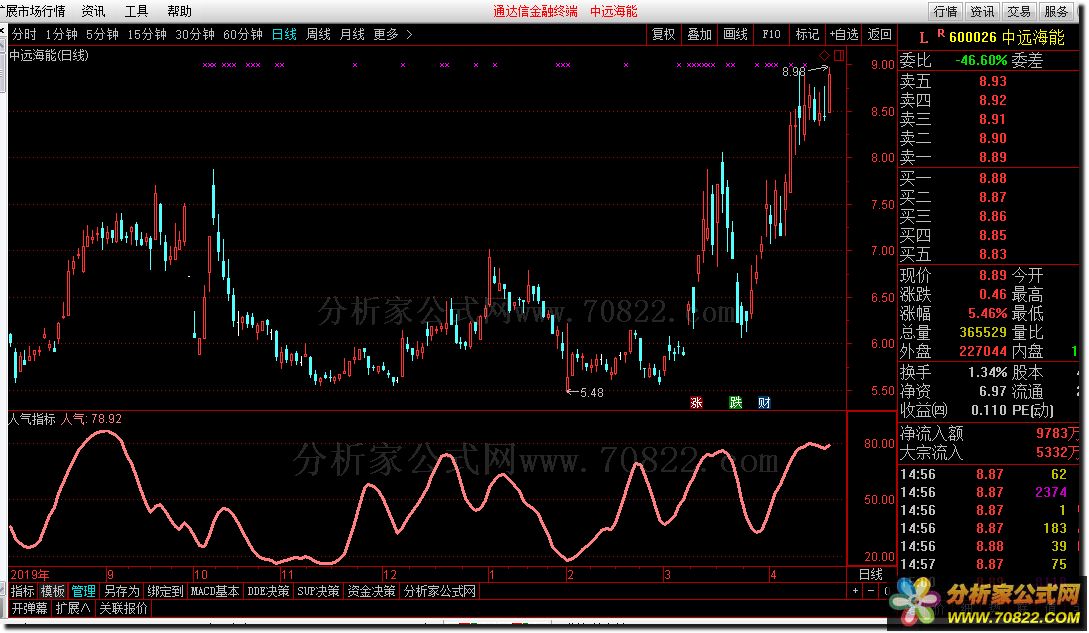Open F10 company info

click(x=771, y=34)
